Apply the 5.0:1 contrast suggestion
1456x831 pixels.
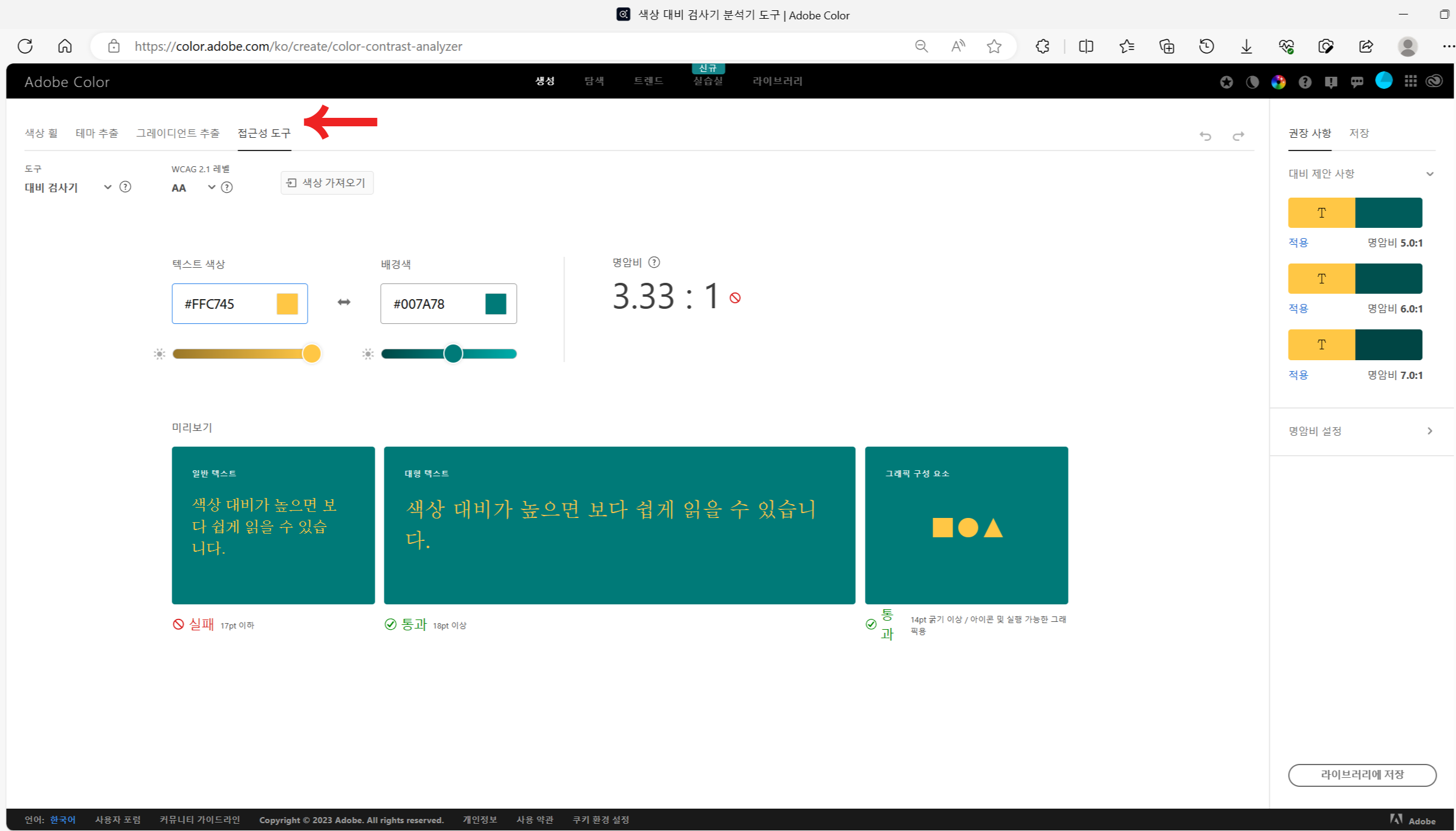[x=1298, y=242]
